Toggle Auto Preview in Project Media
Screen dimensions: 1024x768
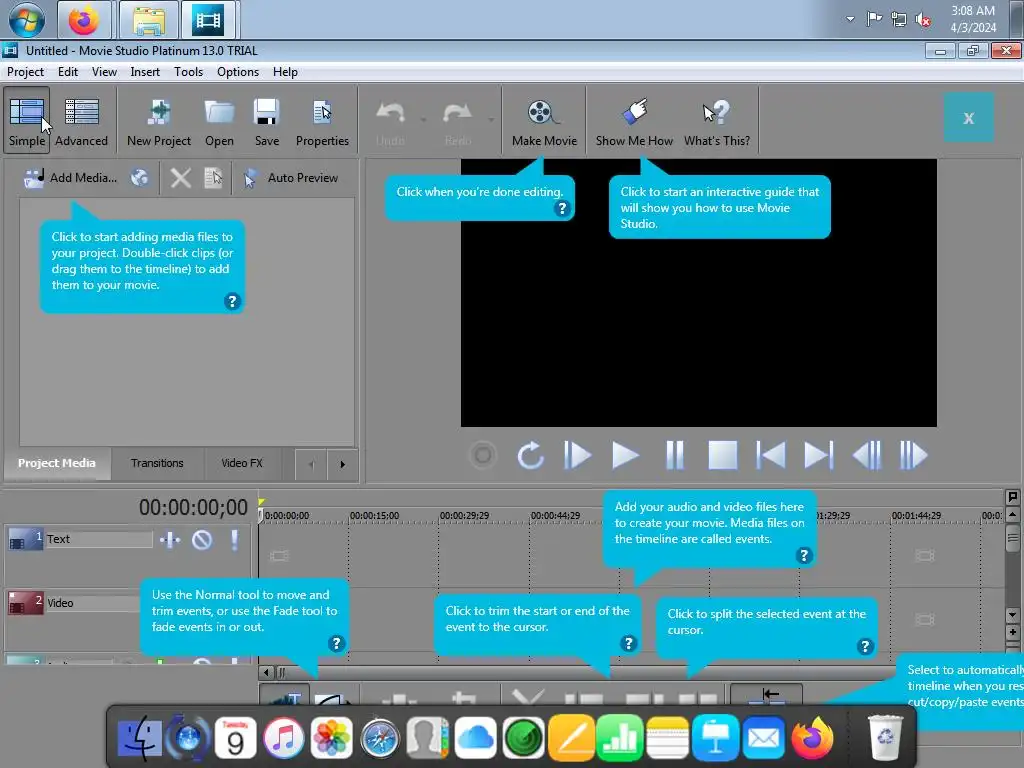click(x=291, y=178)
